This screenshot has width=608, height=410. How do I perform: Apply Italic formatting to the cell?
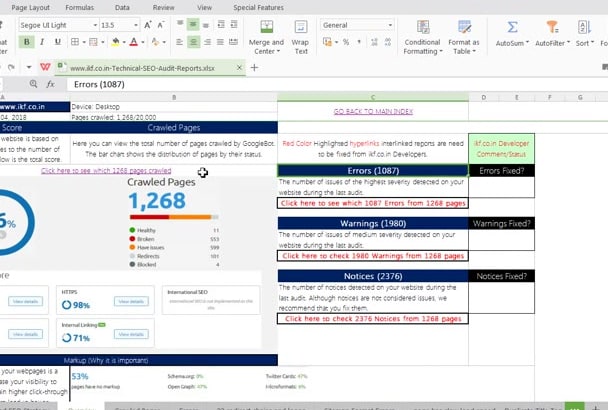pos(42,42)
